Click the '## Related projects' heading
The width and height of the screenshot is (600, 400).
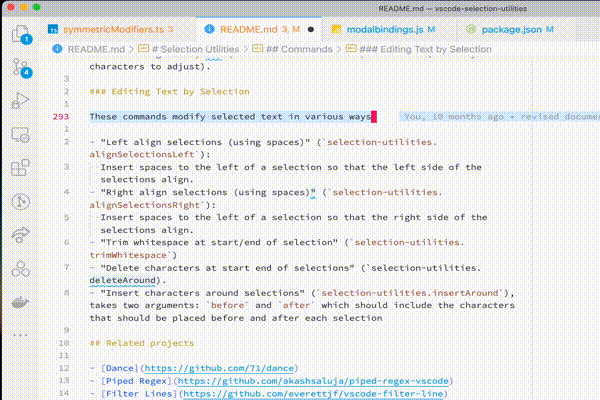(142, 343)
